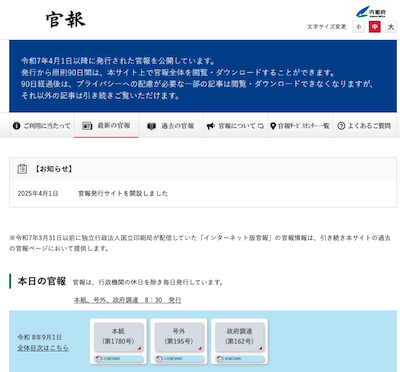Click the question mark icon beside よくあるご質問

[x=341, y=126]
